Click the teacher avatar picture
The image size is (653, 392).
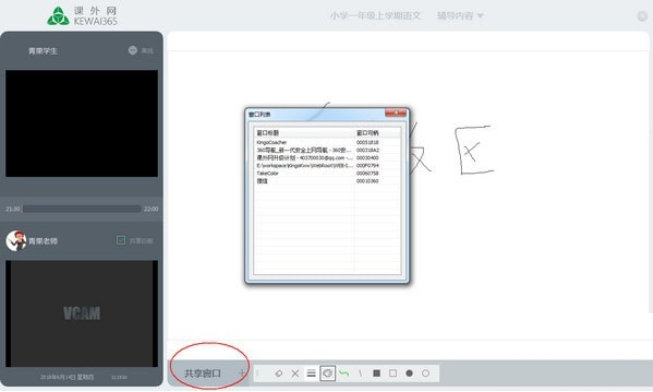16,240
